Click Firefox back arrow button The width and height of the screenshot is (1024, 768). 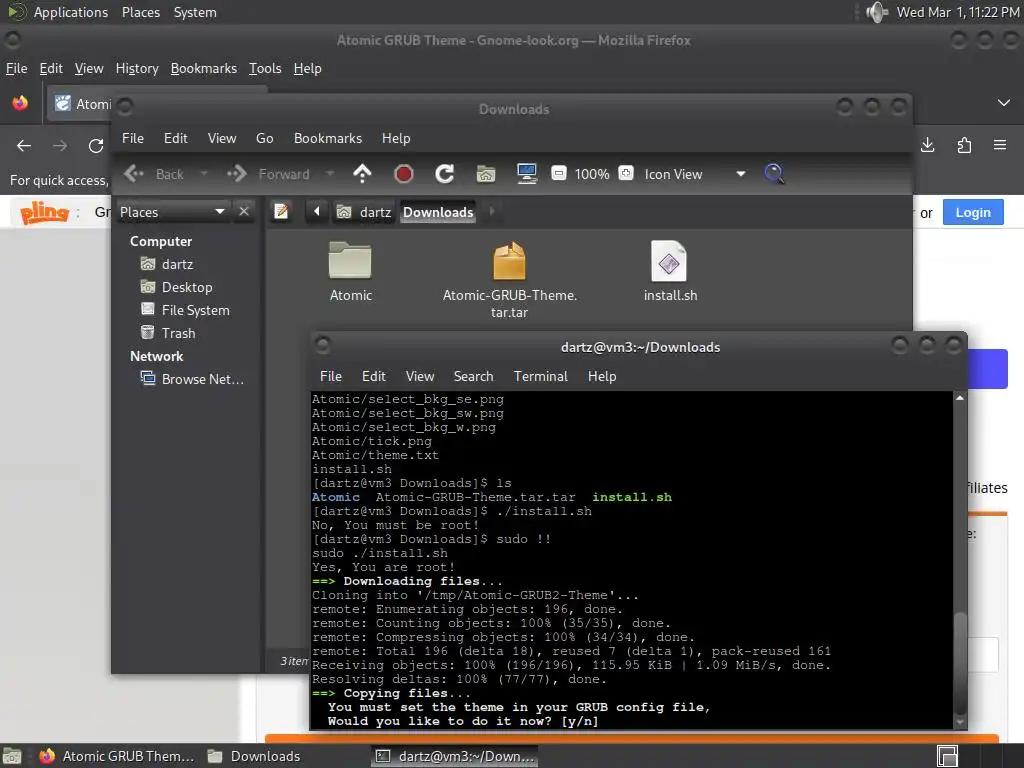(x=24, y=146)
